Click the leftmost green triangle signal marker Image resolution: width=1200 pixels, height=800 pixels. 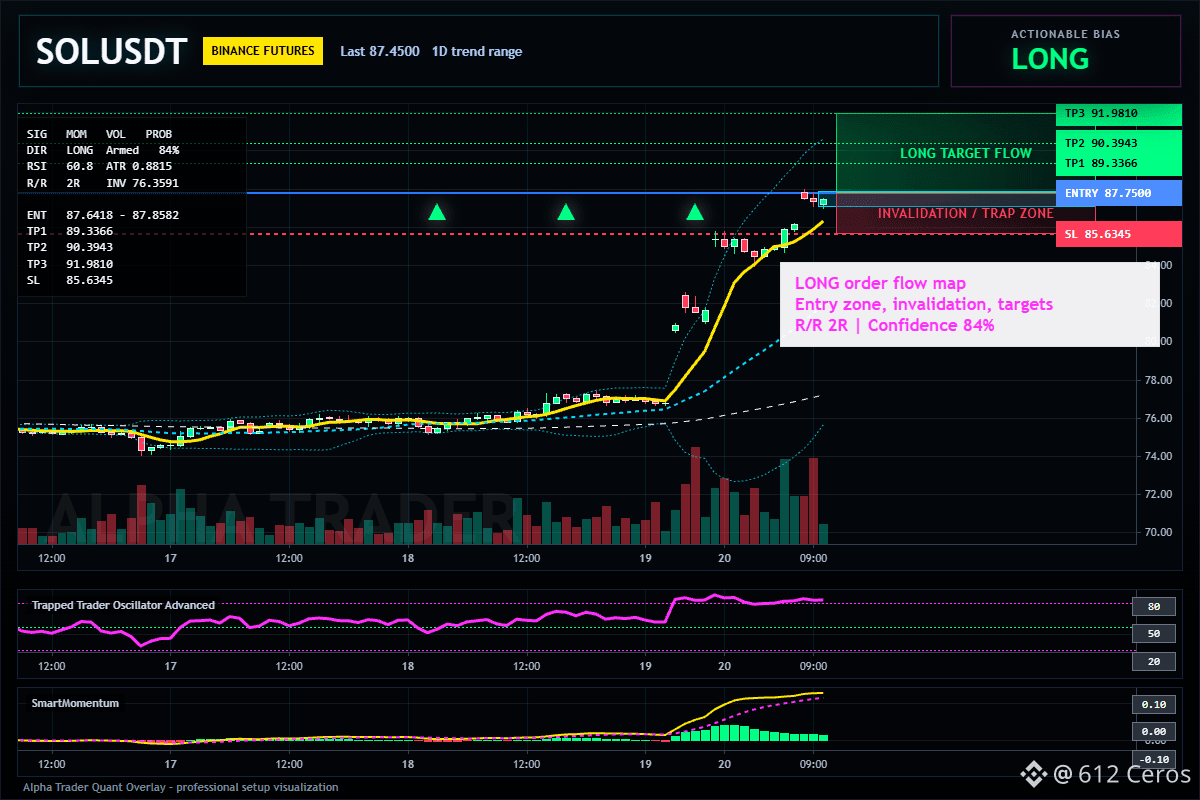437,211
